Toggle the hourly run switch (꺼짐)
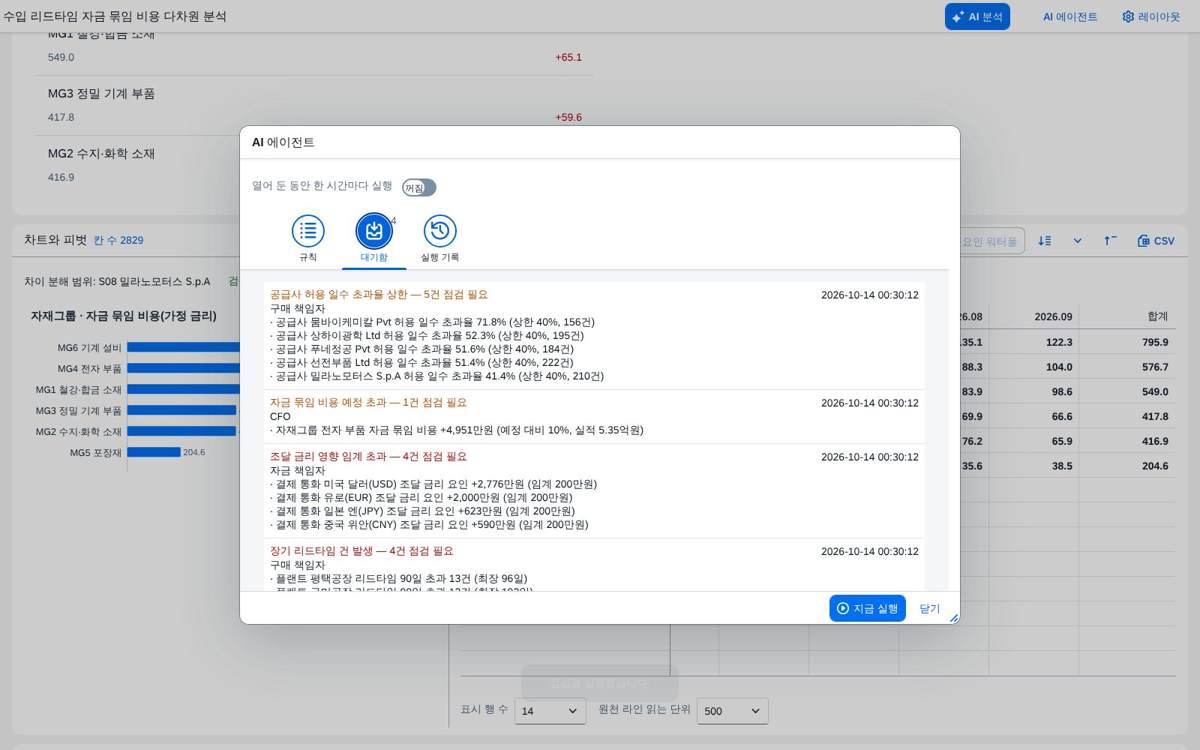The width and height of the screenshot is (1200, 750). (419, 187)
